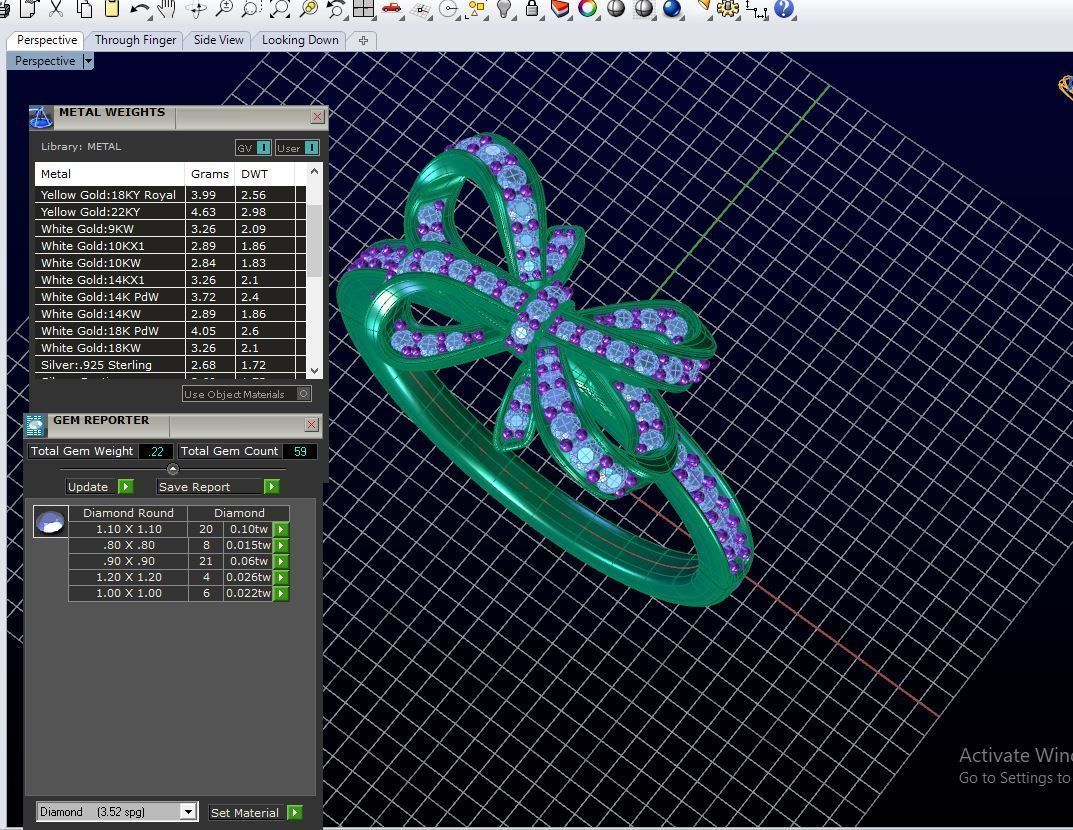Select the White Gold:14K PdW row

click(170, 297)
